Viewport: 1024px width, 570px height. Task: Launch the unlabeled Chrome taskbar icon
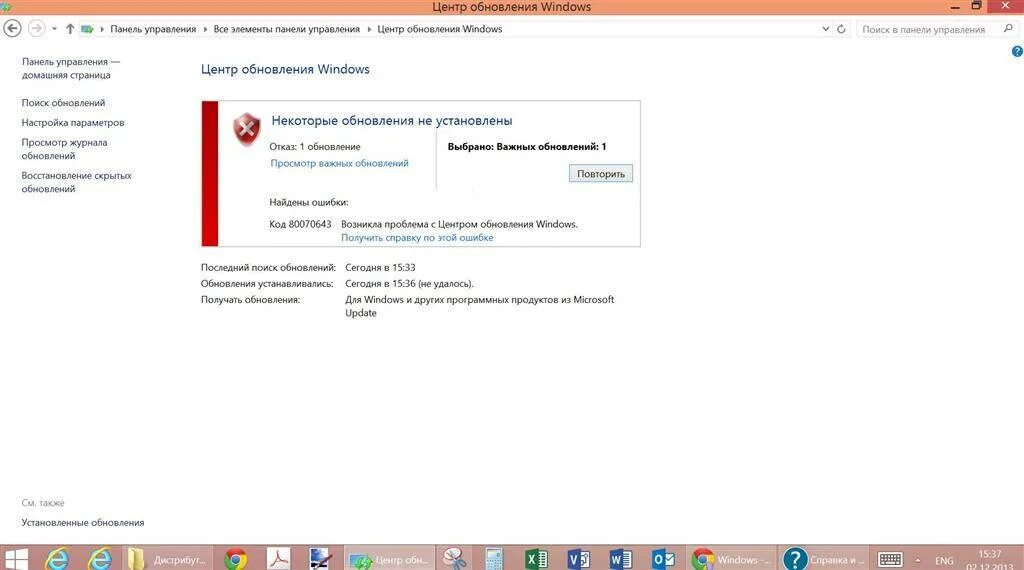tap(235, 559)
